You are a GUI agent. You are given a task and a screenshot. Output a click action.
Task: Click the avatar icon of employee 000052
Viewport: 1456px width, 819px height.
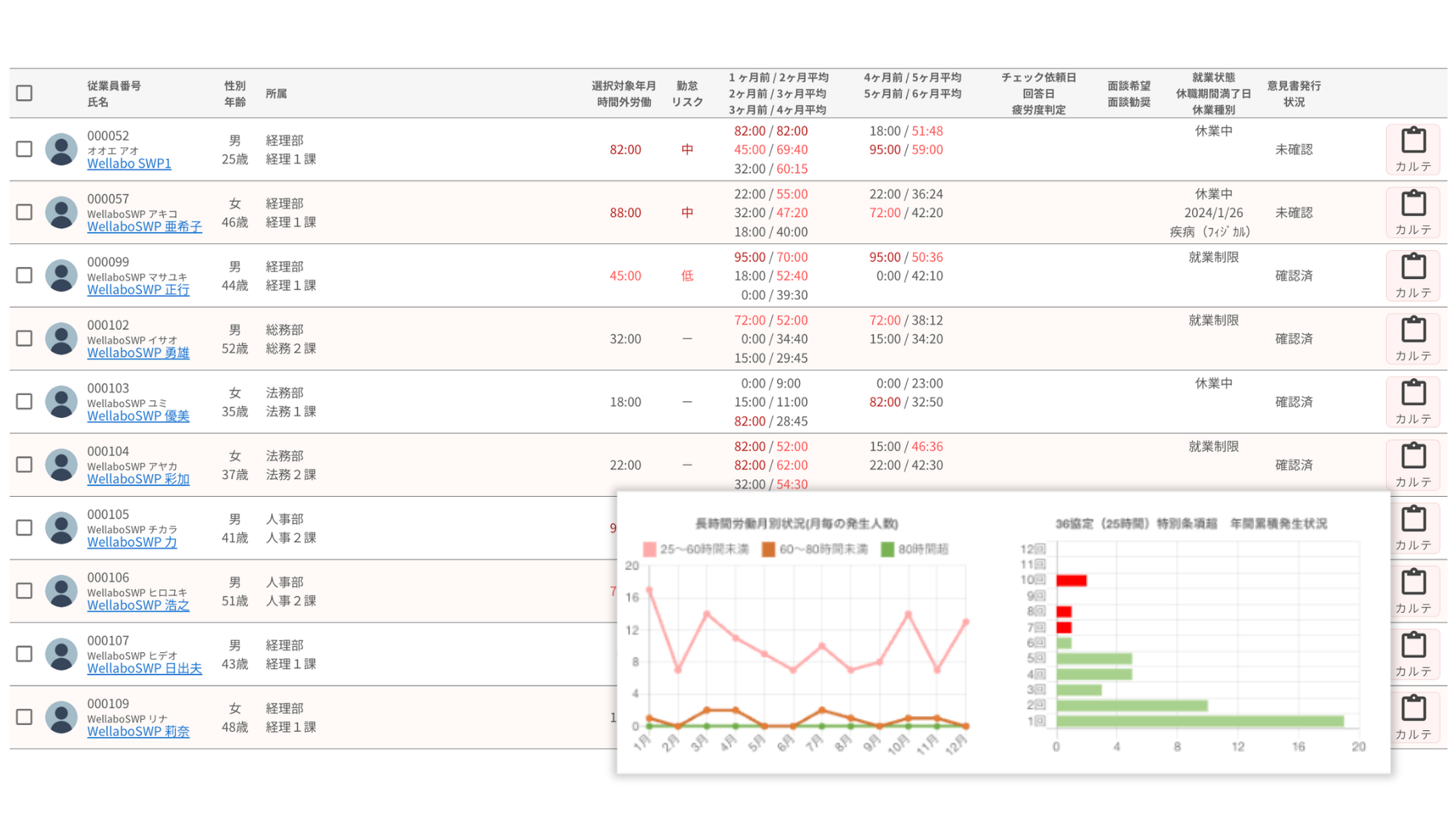[x=61, y=149]
